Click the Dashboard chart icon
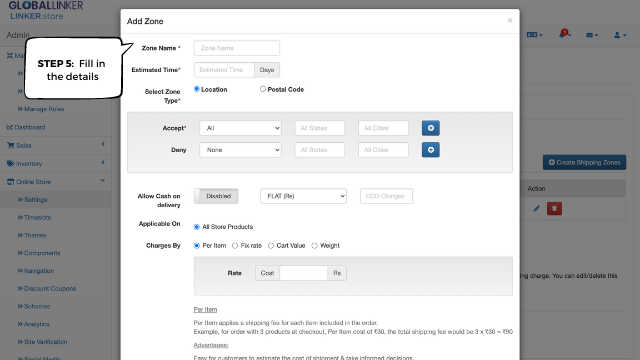This screenshot has width=640, height=360. point(10,127)
